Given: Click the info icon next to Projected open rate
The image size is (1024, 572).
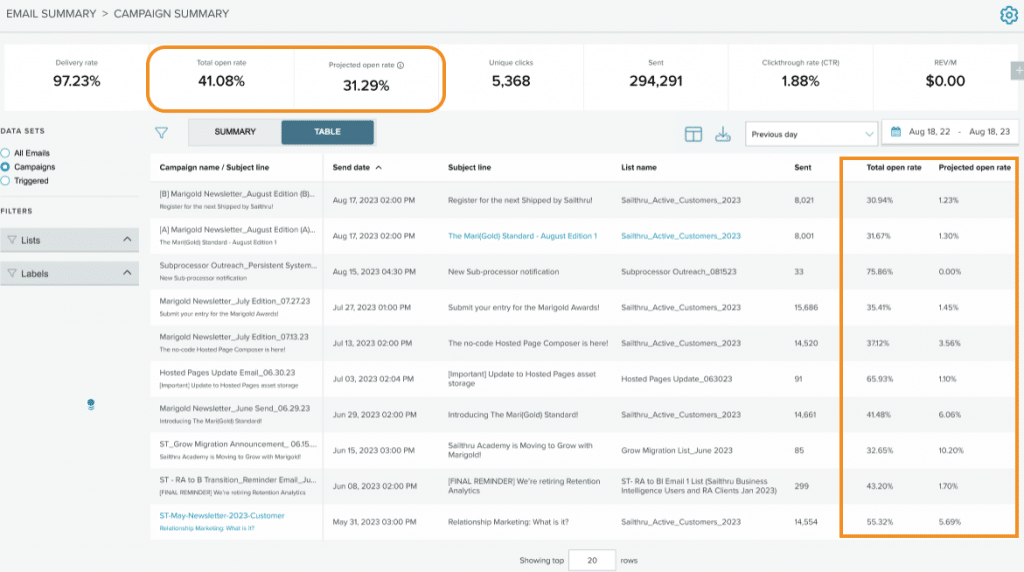Looking at the screenshot, I should pyautogui.click(x=400, y=66).
